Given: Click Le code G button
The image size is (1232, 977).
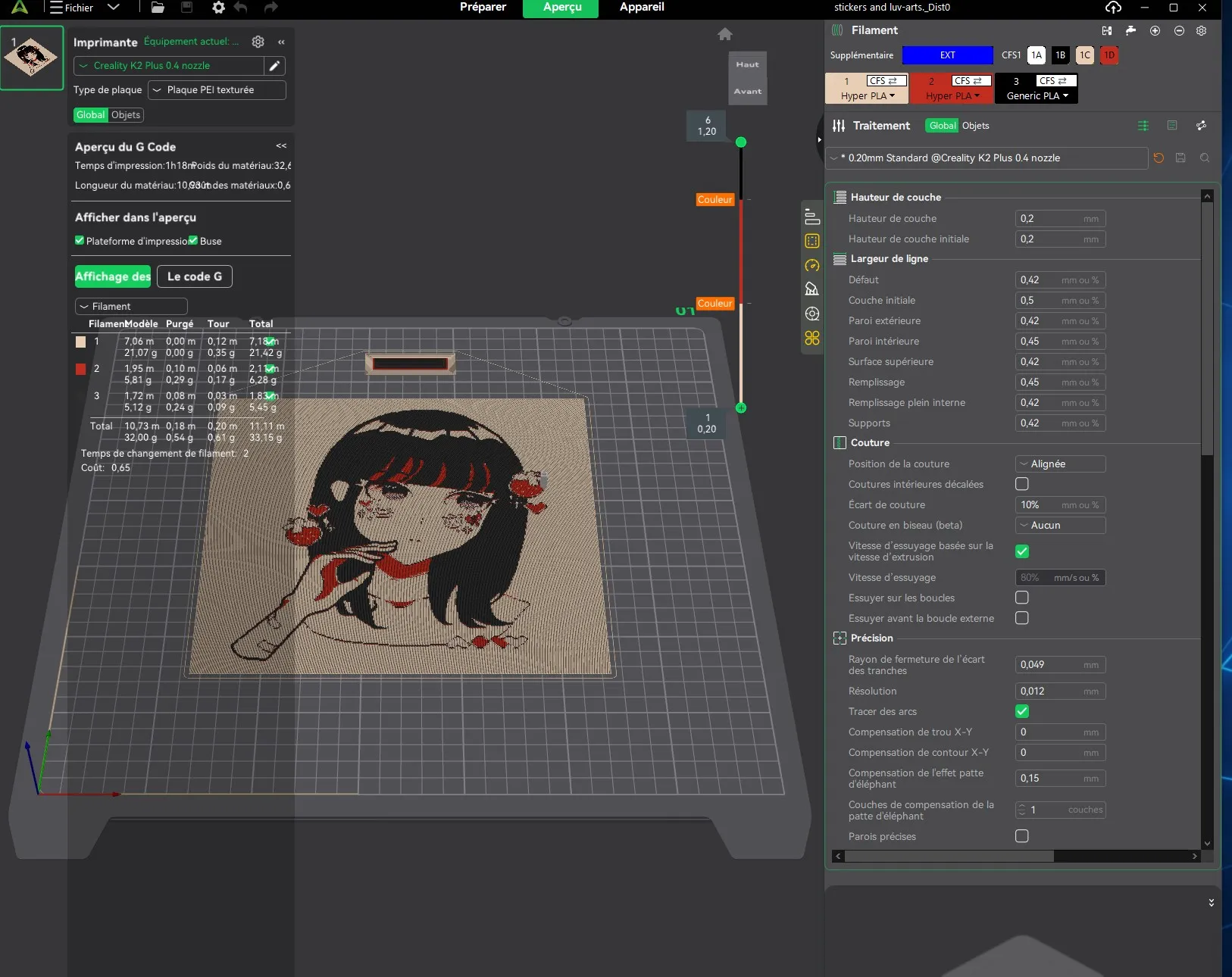Looking at the screenshot, I should tap(195, 276).
